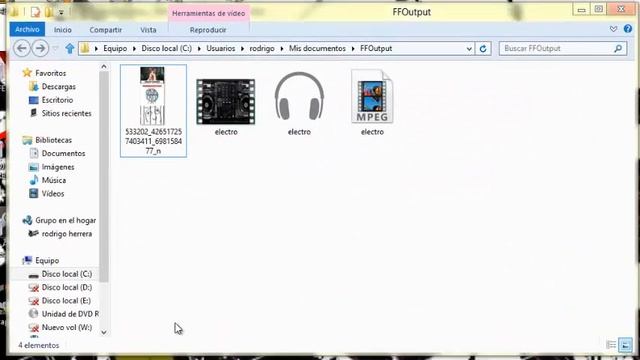Click Disco local (C:) in address bar

[x=167, y=48]
